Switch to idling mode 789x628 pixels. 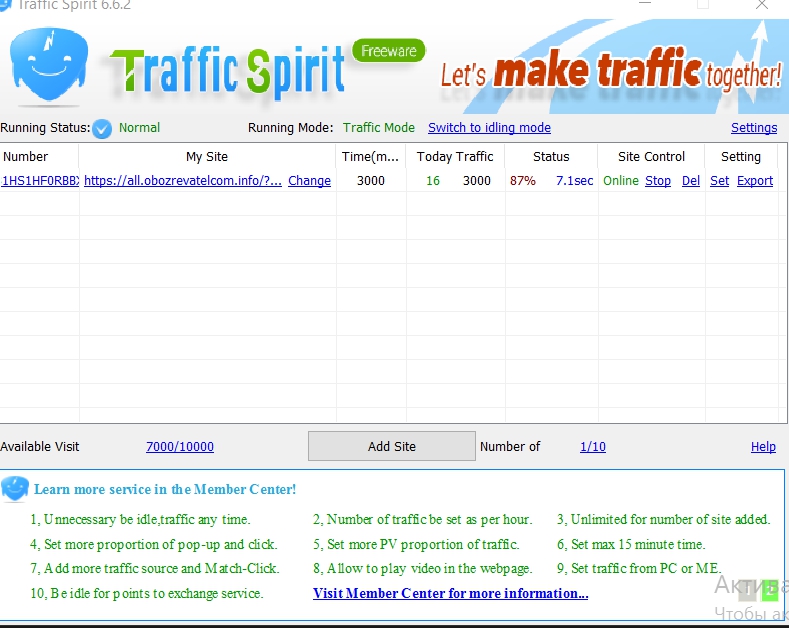click(x=489, y=128)
